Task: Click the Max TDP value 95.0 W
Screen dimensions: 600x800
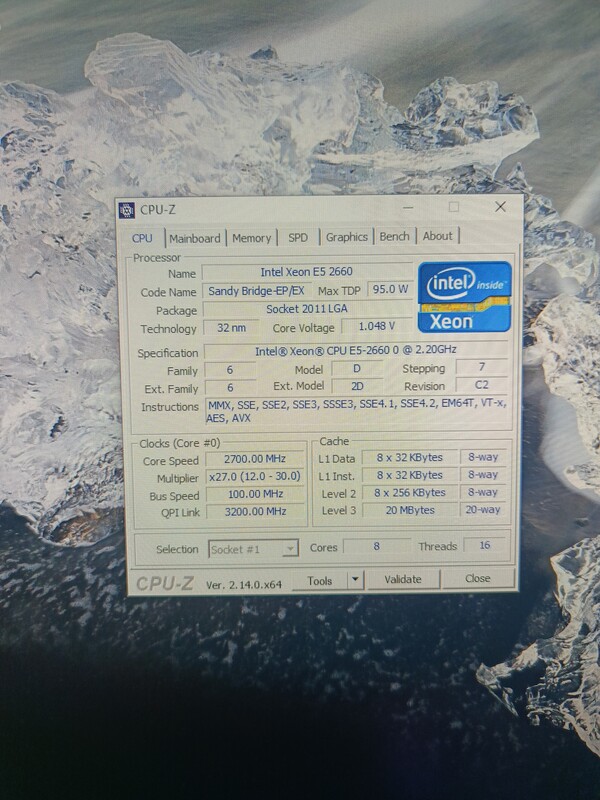Action: 390,289
